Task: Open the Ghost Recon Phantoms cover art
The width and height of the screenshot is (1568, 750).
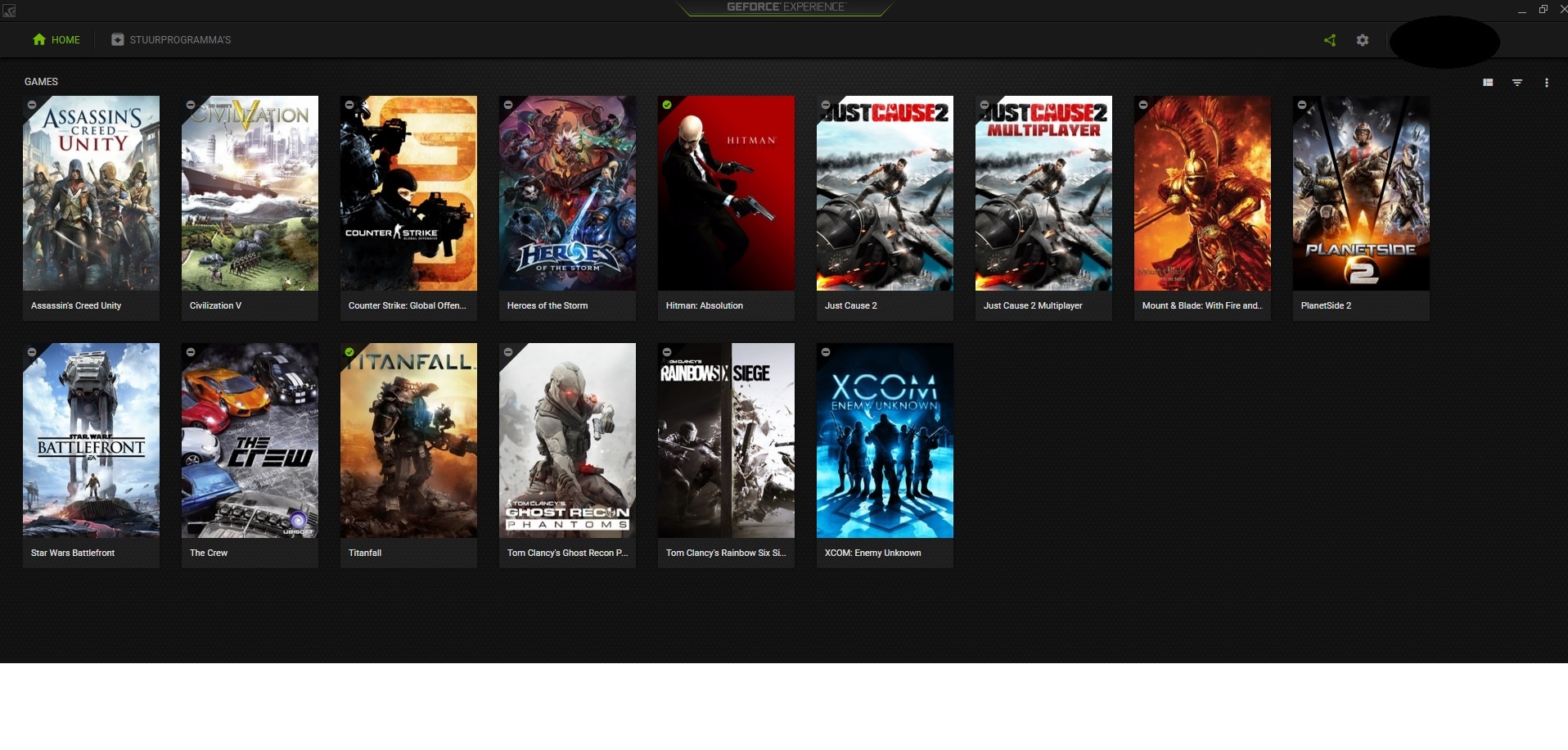Action: (567, 441)
